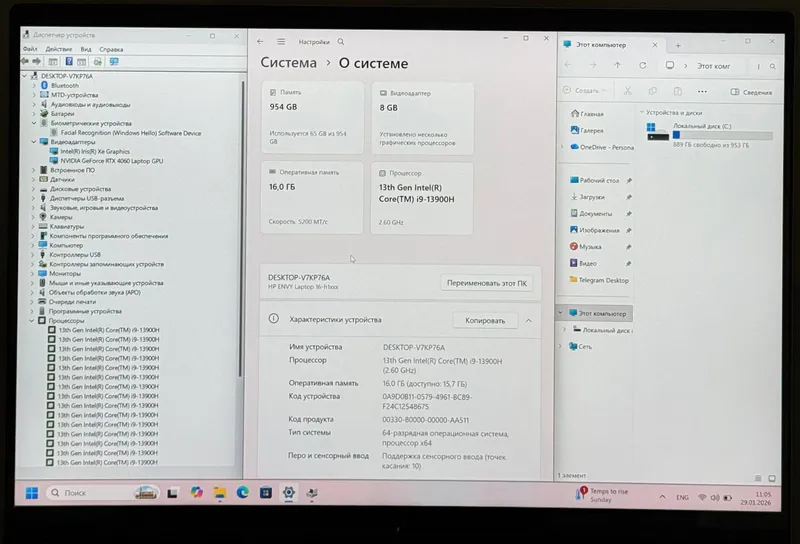Click the Сведения details pane button
This screenshot has width=800, height=544.
[x=751, y=92]
